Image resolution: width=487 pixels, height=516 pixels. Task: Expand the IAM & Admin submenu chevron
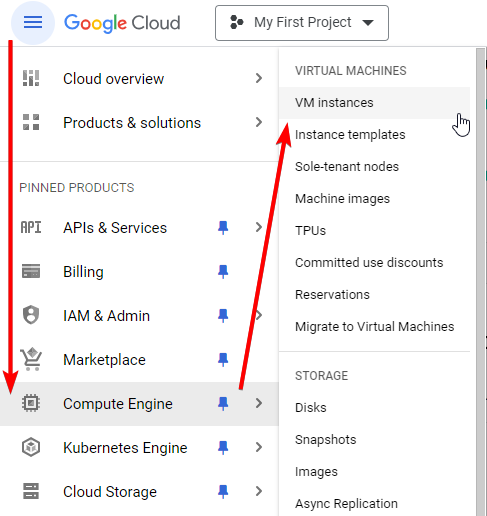click(x=259, y=315)
